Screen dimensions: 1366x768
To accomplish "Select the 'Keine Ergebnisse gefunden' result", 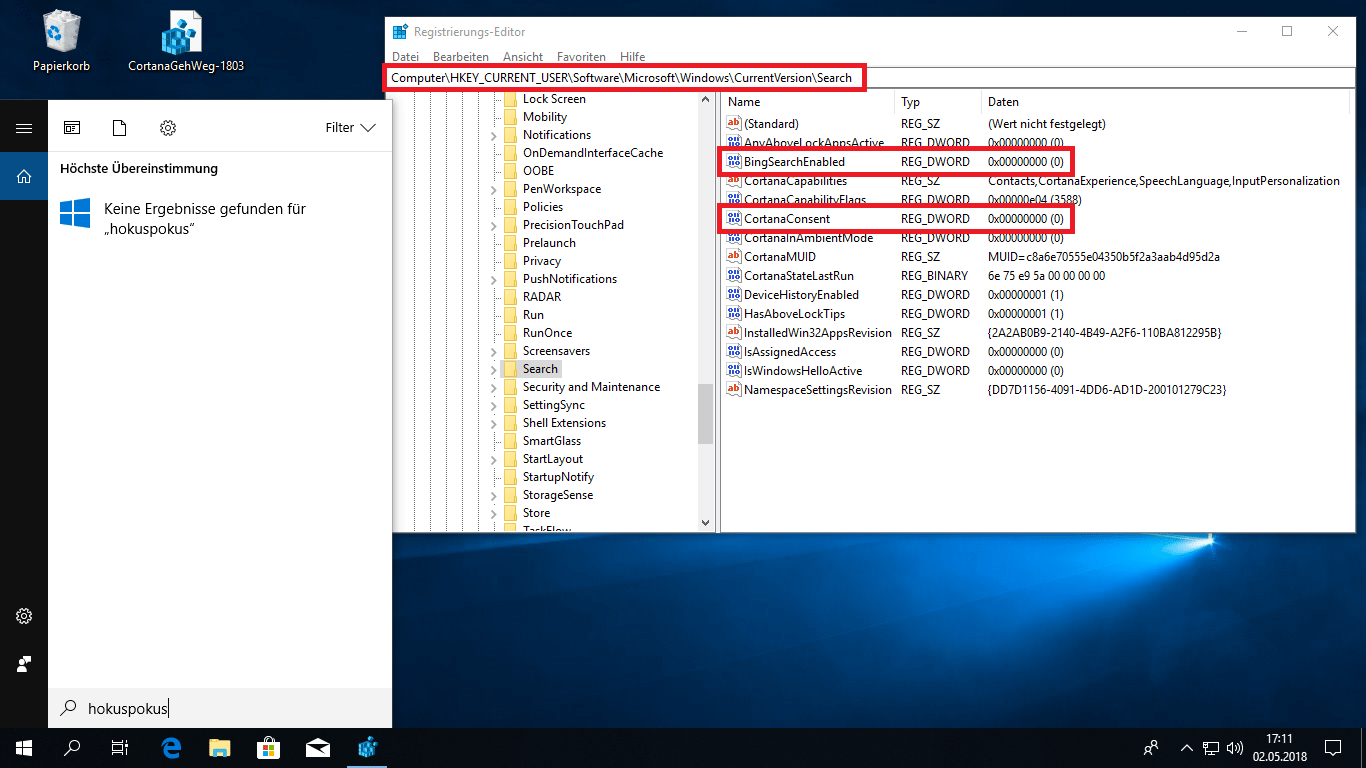I will click(x=220, y=219).
